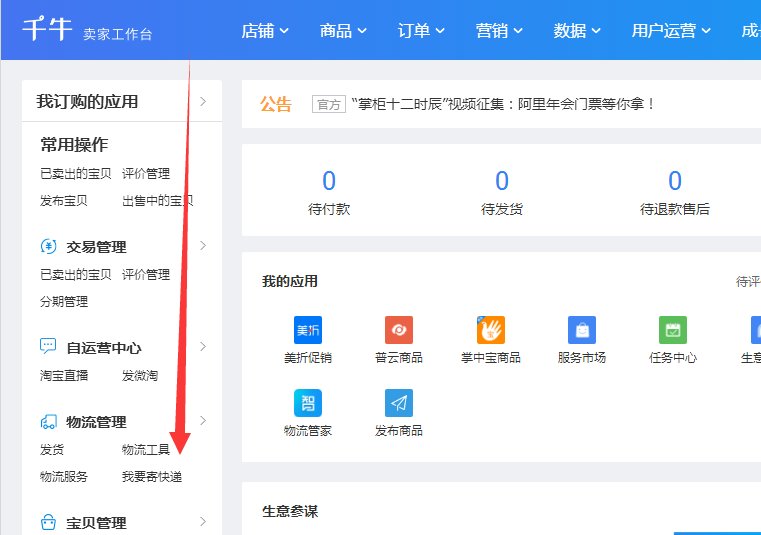Click the 发货 link
The width and height of the screenshot is (761, 535).
[x=51, y=450]
